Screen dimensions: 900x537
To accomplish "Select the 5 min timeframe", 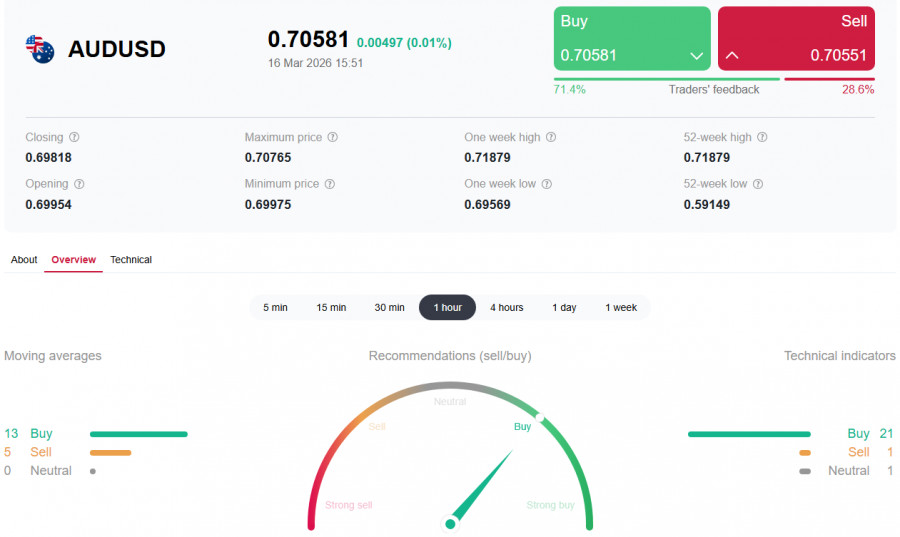I will click(276, 308).
